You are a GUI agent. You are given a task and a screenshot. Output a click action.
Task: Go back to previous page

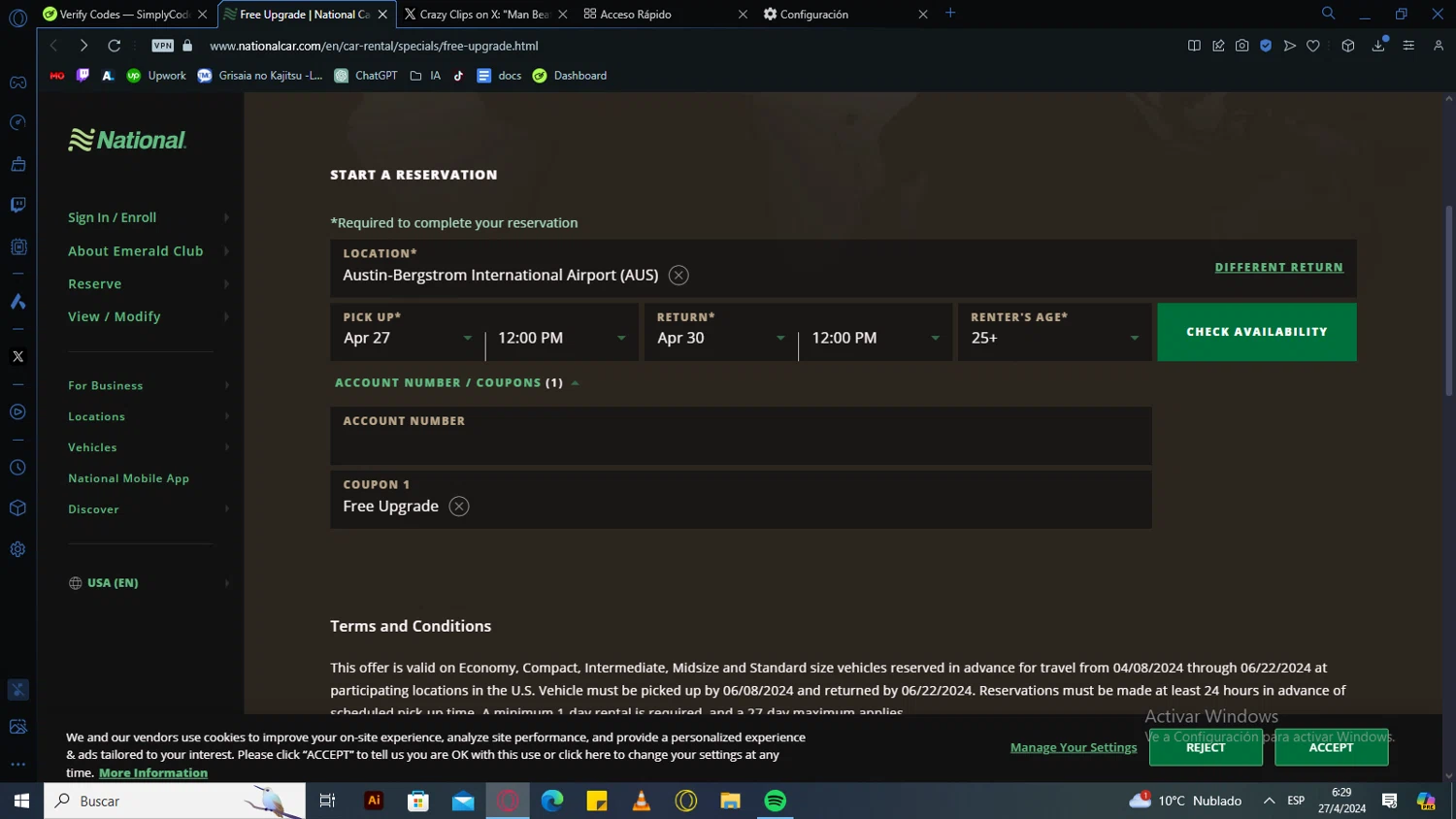click(54, 46)
